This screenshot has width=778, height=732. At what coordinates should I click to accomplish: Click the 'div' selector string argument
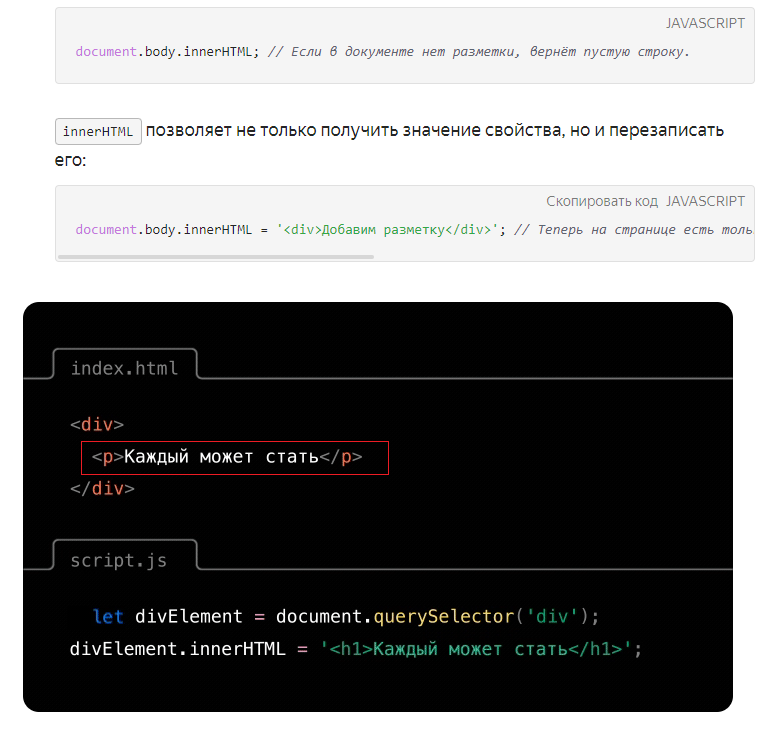[x=552, y=616]
